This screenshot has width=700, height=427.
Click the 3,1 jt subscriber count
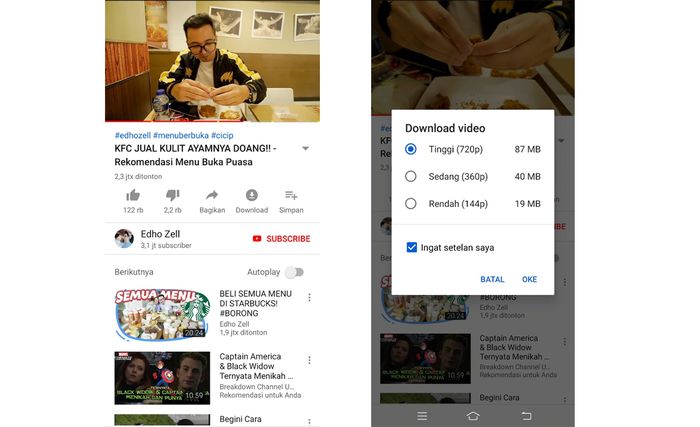click(166, 245)
